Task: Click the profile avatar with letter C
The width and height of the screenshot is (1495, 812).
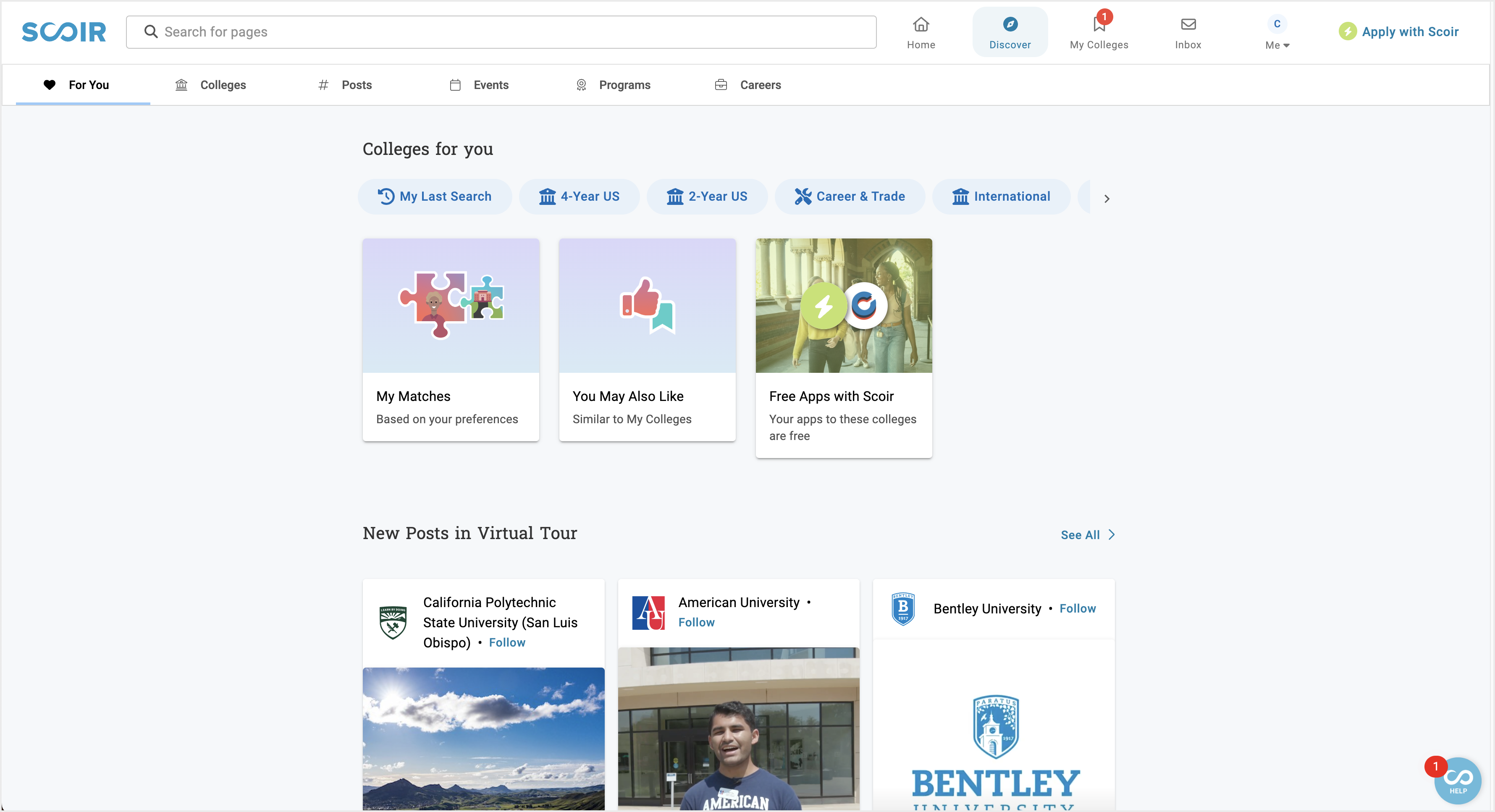Action: click(x=1277, y=24)
